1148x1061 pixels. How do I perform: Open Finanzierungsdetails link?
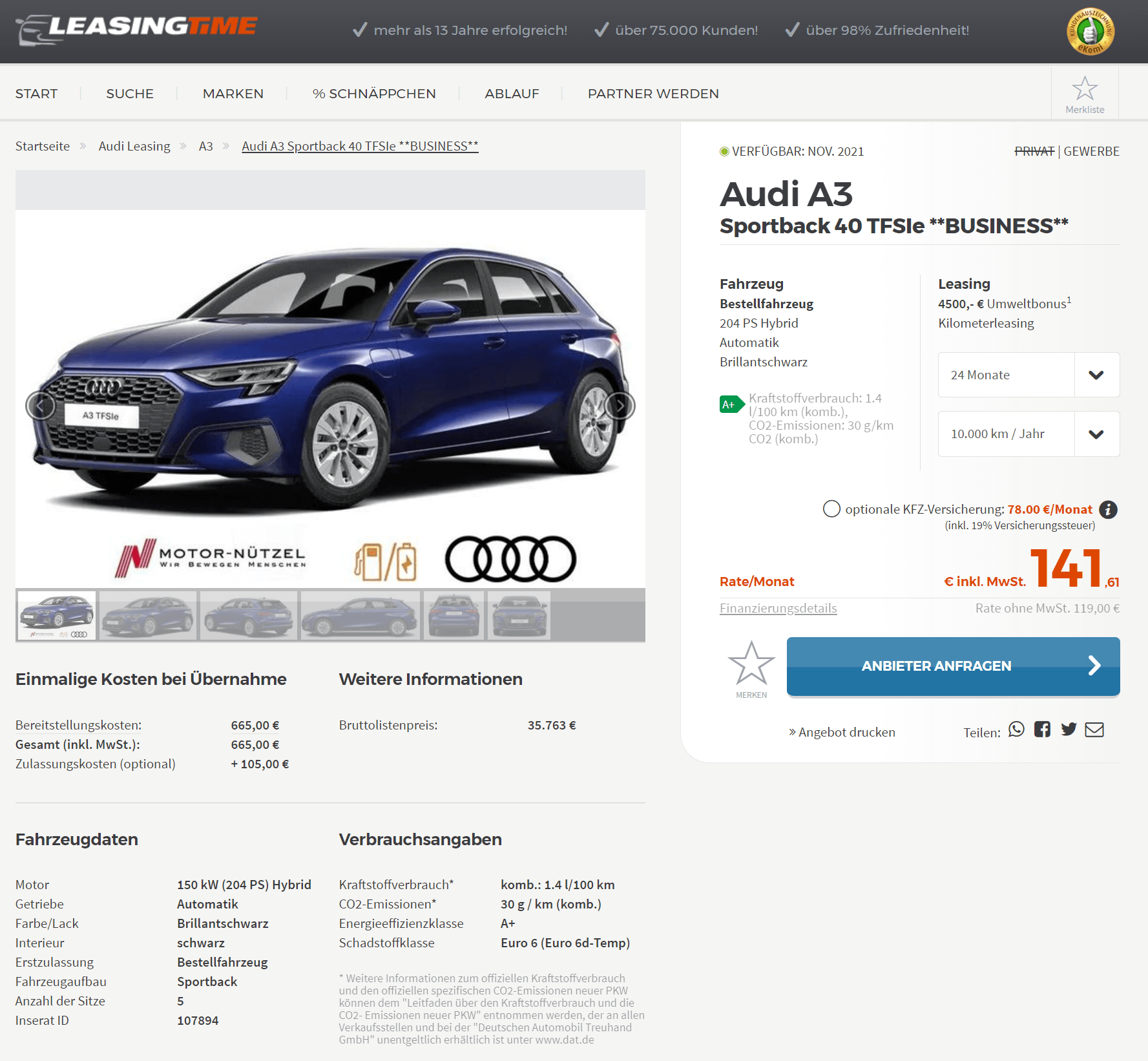coord(778,608)
